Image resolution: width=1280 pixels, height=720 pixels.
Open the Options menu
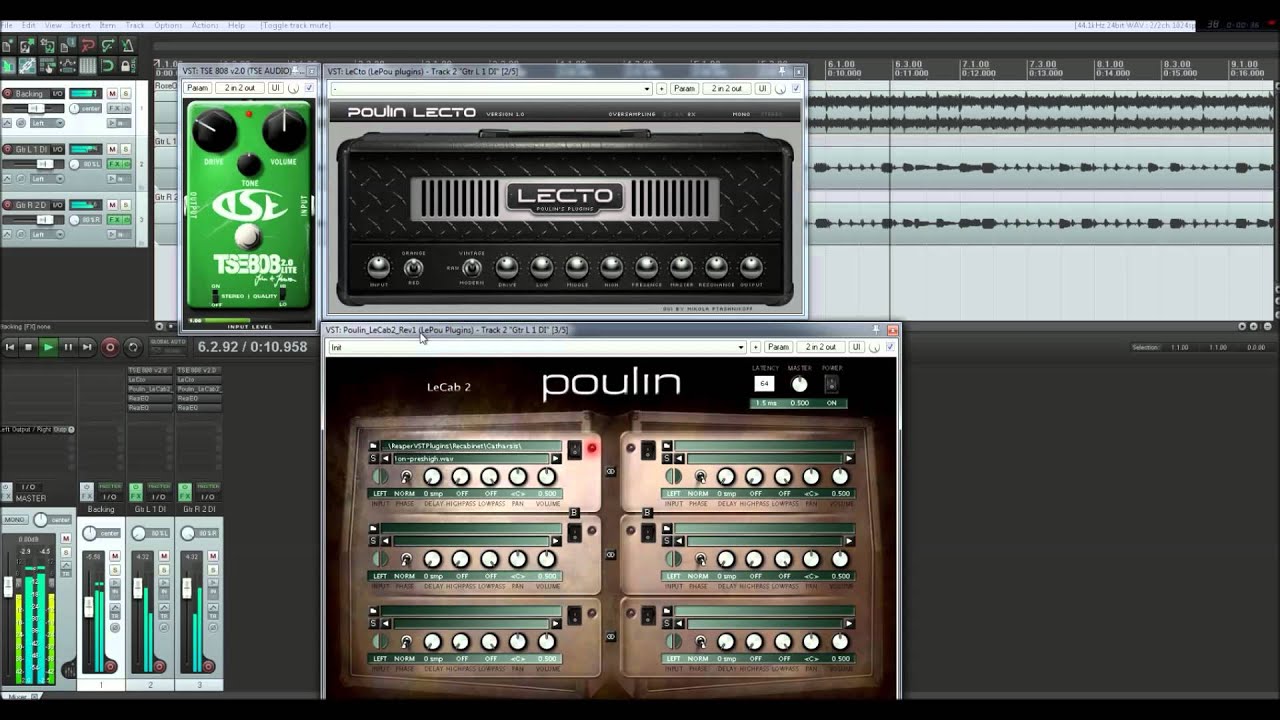tap(168, 25)
